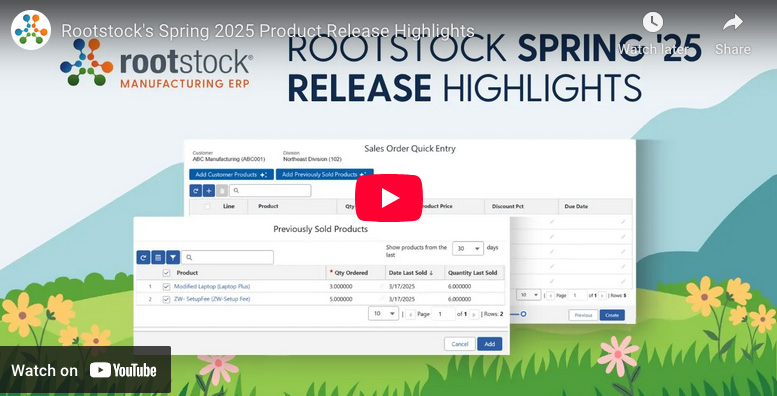Click the Quantity Last Sold column header
777x396 pixels.
click(472, 273)
